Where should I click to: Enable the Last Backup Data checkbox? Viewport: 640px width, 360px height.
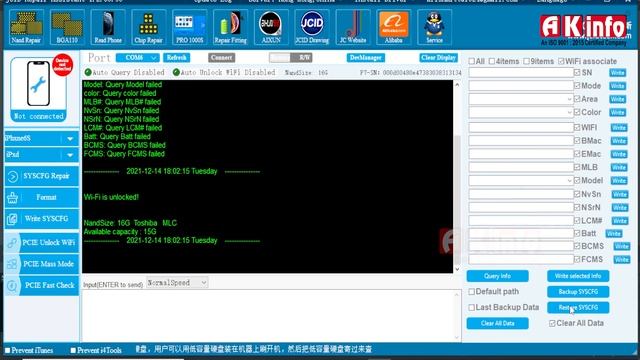471,307
